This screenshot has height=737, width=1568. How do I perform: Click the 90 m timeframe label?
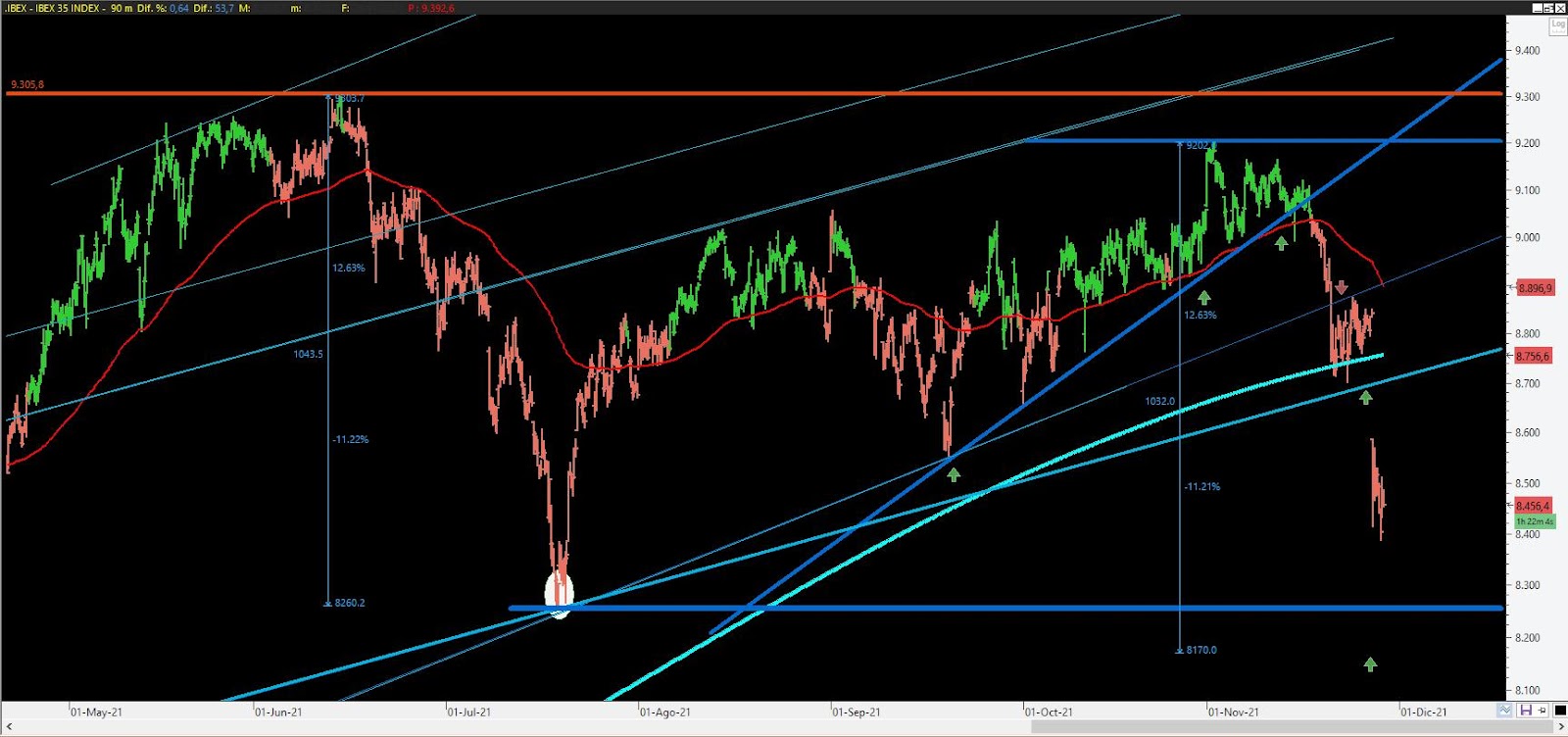click(x=122, y=8)
